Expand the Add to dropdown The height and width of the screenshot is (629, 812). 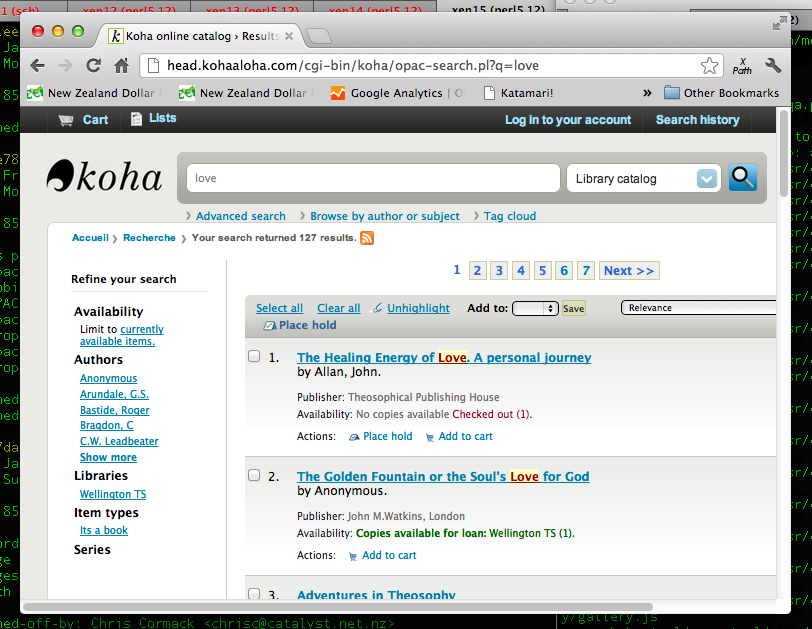pyautogui.click(x=535, y=309)
